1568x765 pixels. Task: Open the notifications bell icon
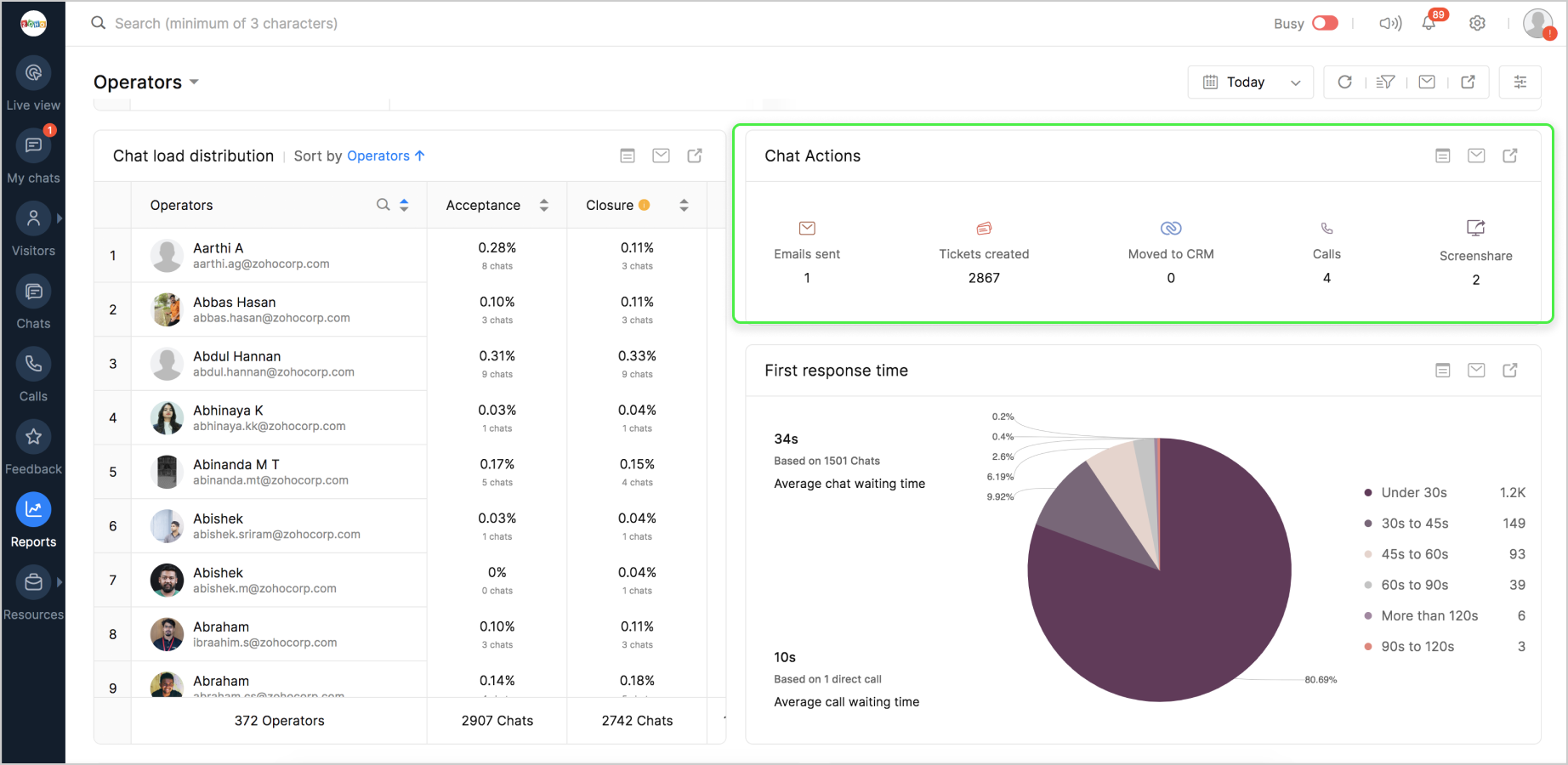(x=1429, y=24)
